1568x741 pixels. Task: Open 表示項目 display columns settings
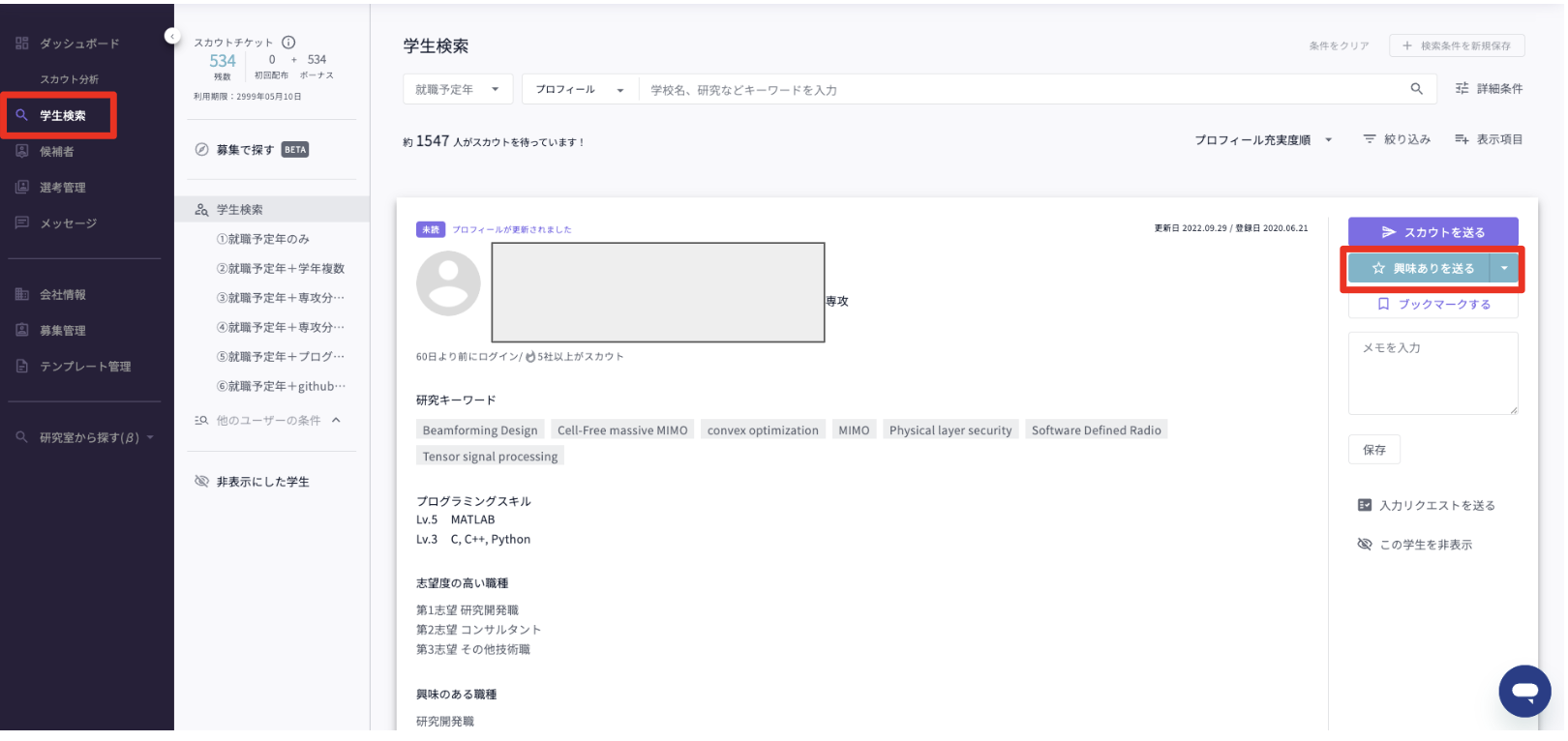click(1489, 139)
